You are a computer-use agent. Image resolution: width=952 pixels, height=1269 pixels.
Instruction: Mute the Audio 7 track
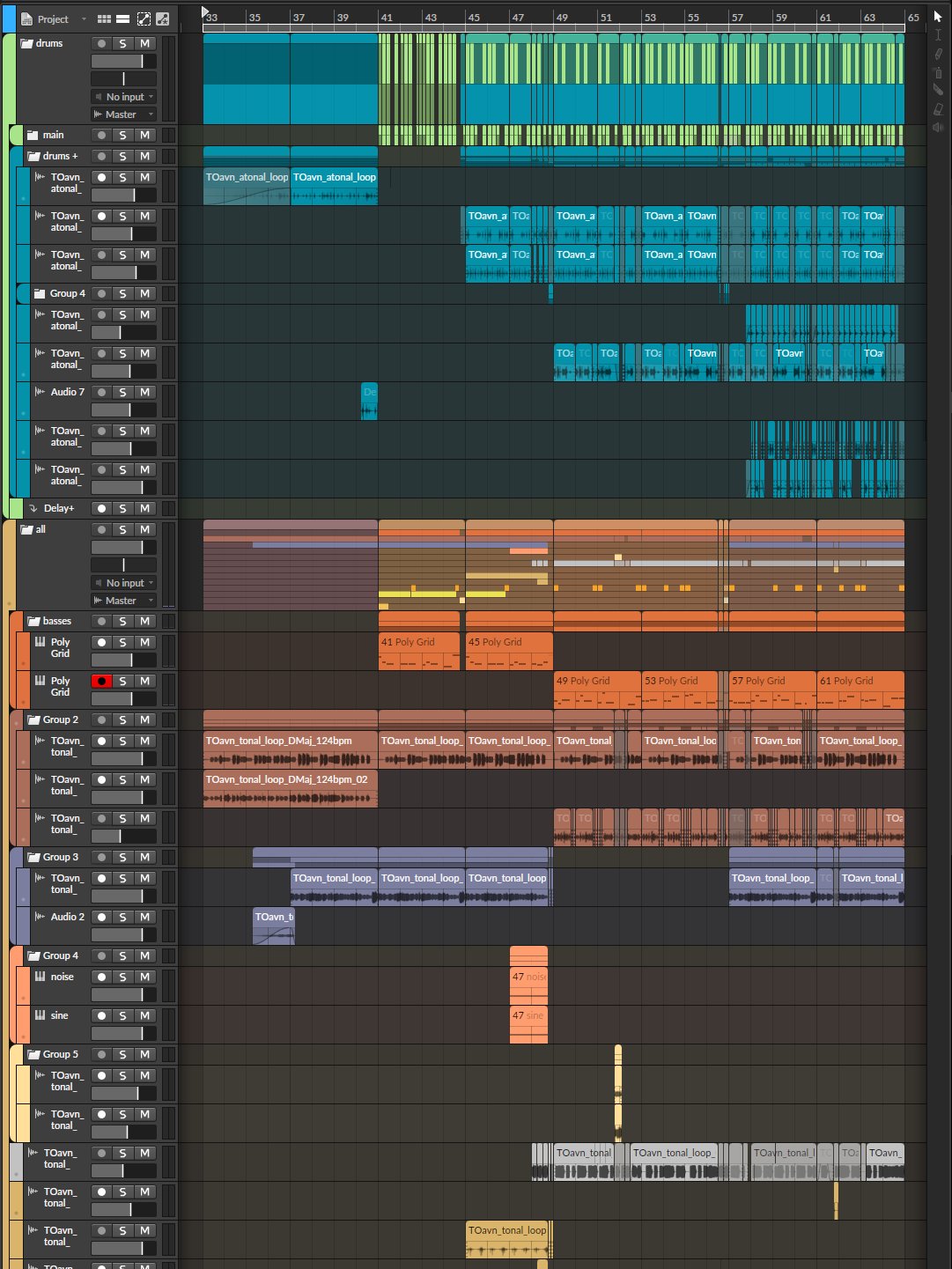tap(144, 392)
